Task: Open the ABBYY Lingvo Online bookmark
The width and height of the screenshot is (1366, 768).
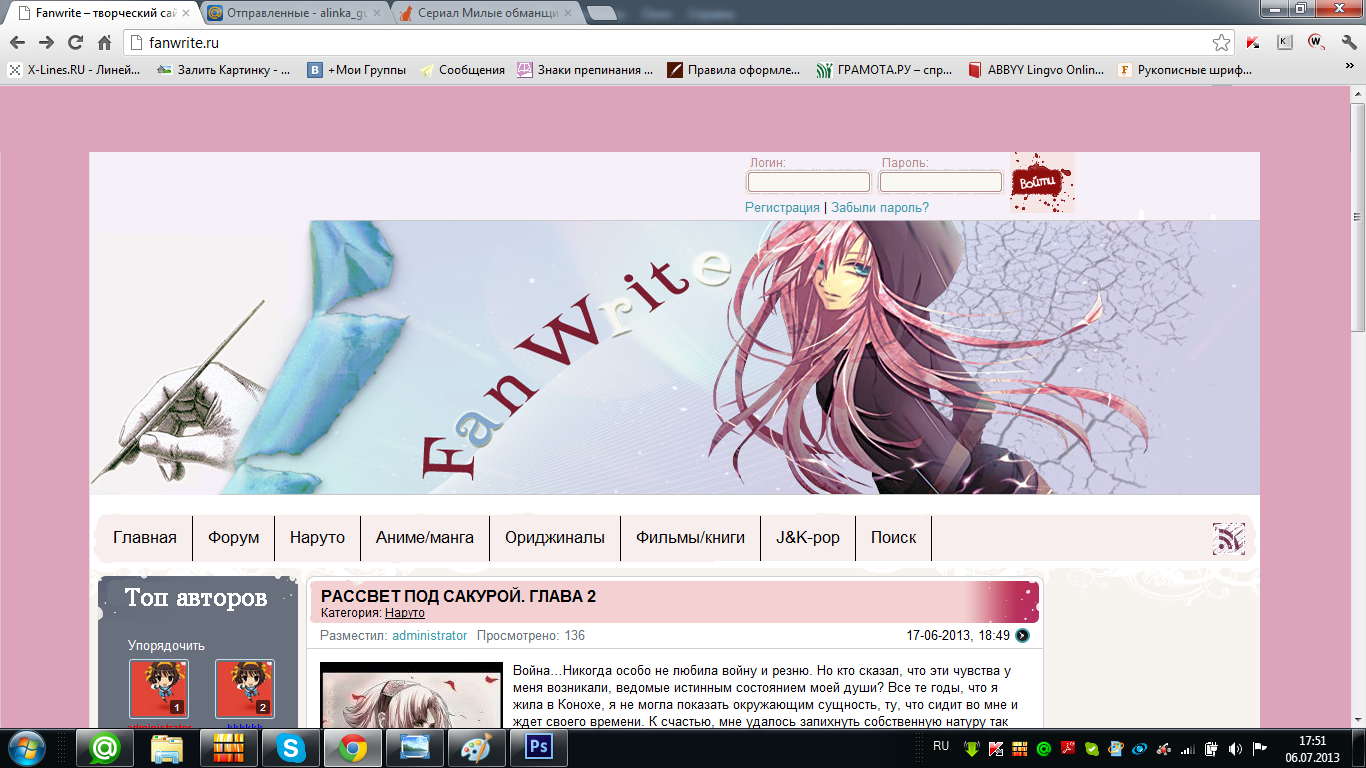Action: pyautogui.click(x=1035, y=70)
